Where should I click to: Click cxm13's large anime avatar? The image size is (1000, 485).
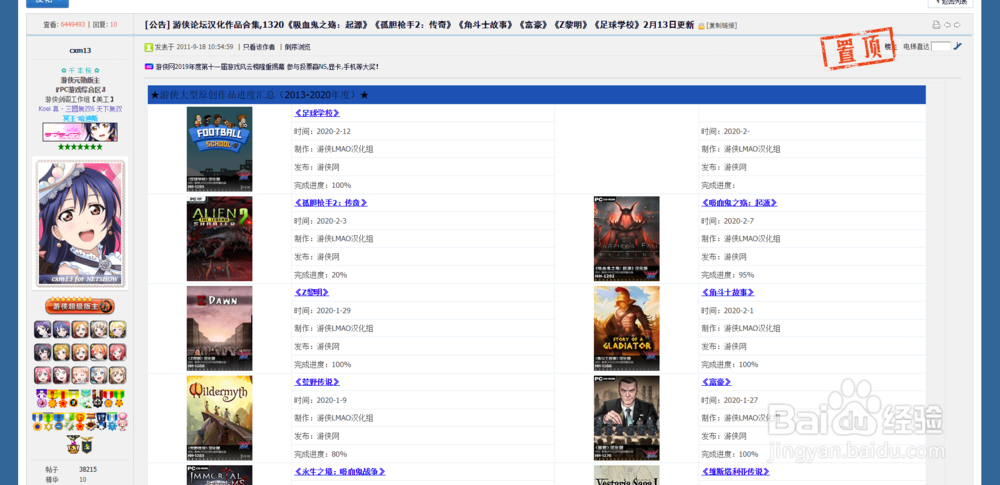(80, 223)
